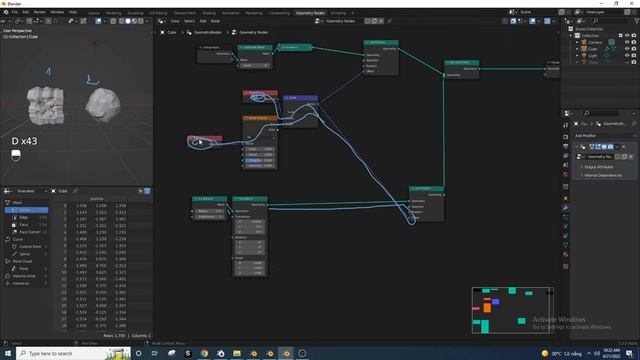Toggle modifier display in render (camera icon)
640x360 pixels.
point(610,147)
